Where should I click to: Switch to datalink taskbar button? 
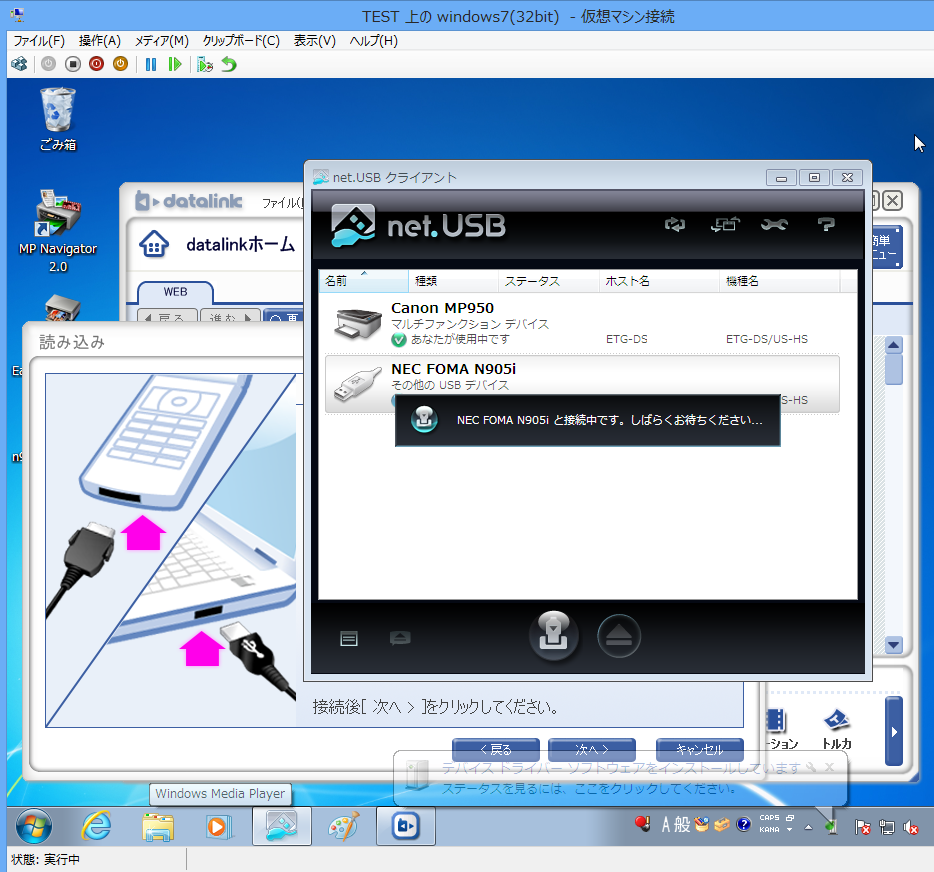[406, 827]
